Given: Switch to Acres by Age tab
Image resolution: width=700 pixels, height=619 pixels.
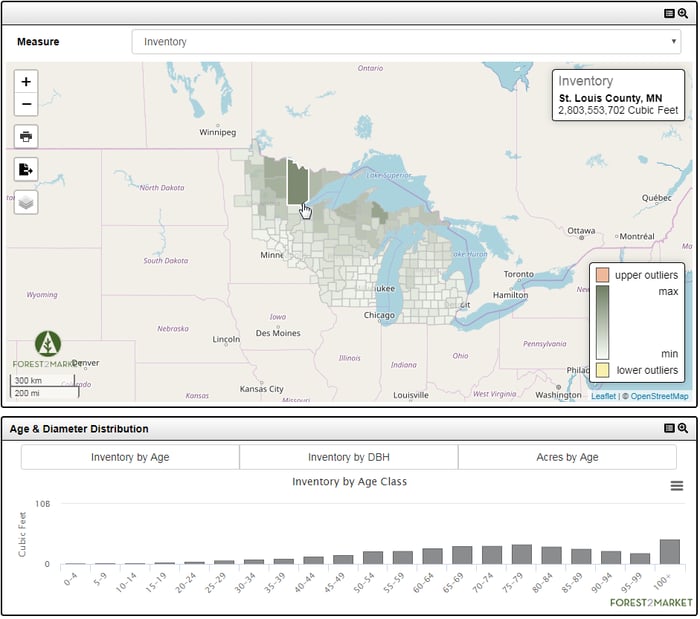Looking at the screenshot, I should pyautogui.click(x=567, y=457).
